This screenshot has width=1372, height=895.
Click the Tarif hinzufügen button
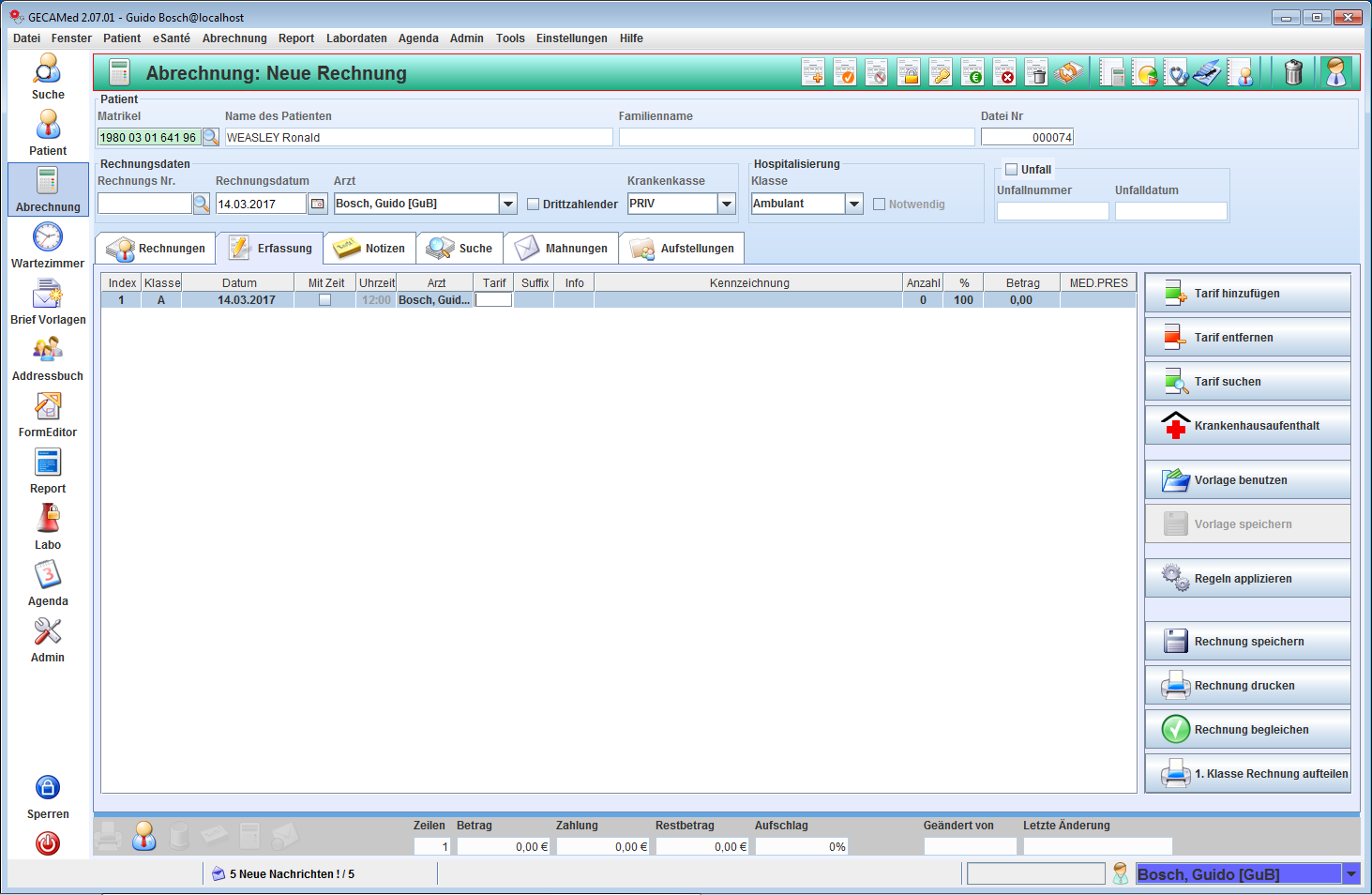tap(1247, 294)
